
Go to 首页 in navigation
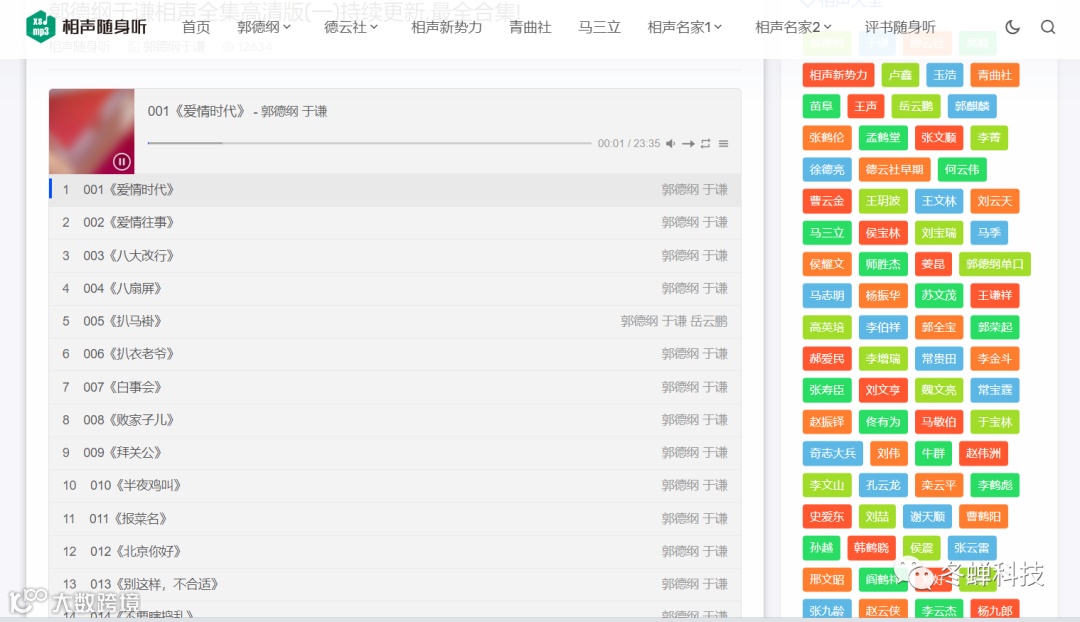[196, 27]
